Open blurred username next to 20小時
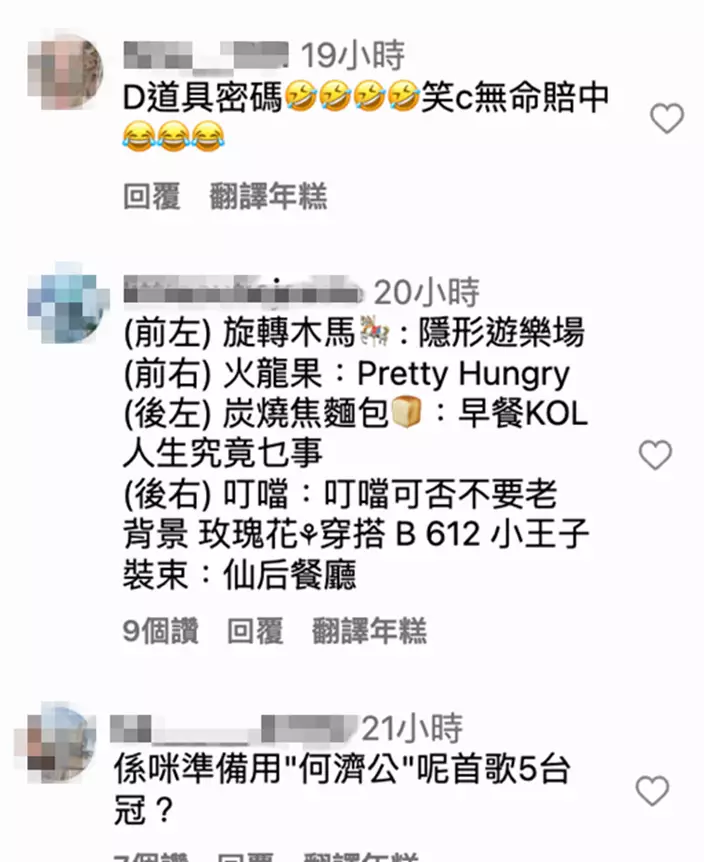704x862 pixels. pyautogui.click(x=242, y=290)
